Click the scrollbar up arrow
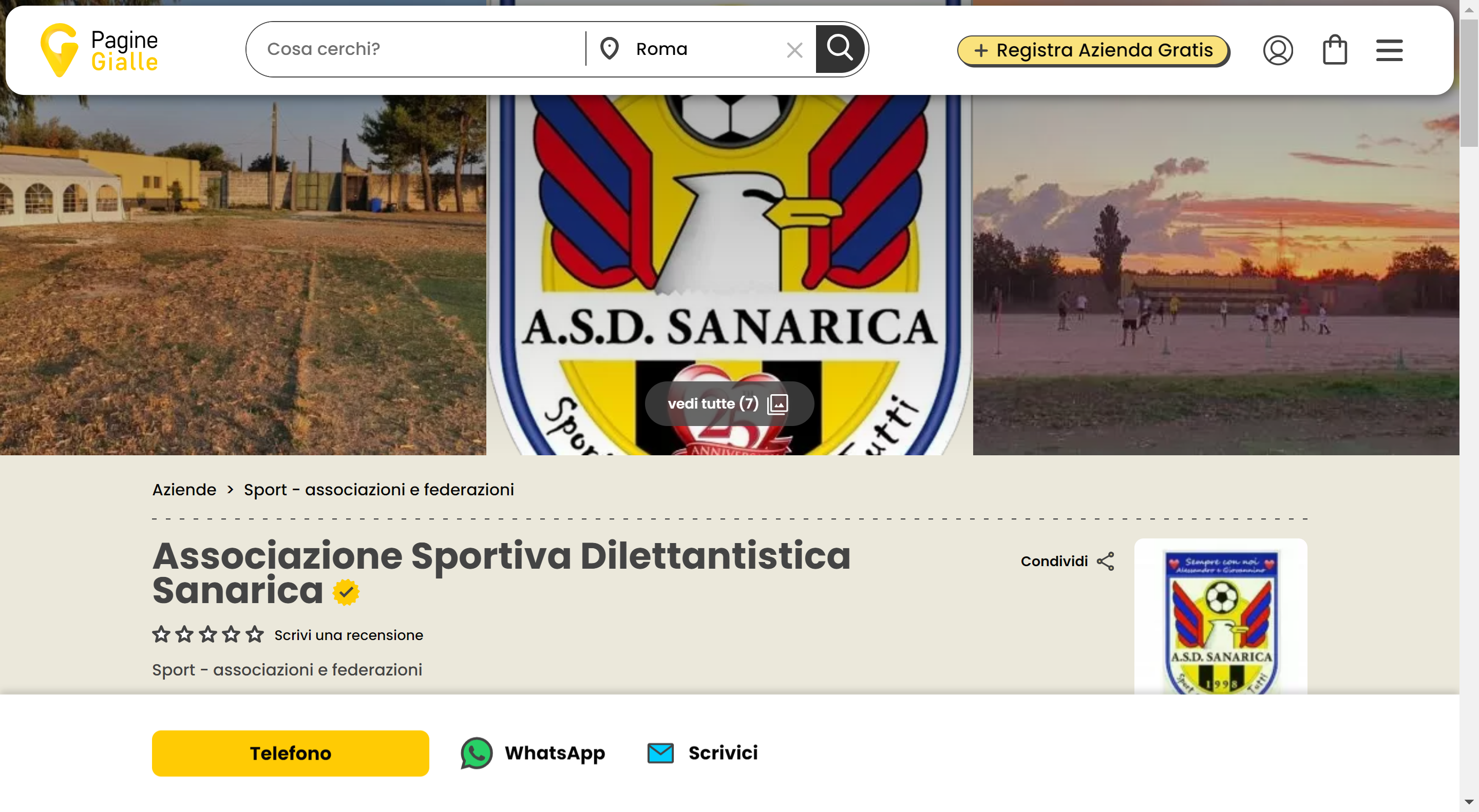The width and height of the screenshot is (1479, 812). 1469,10
